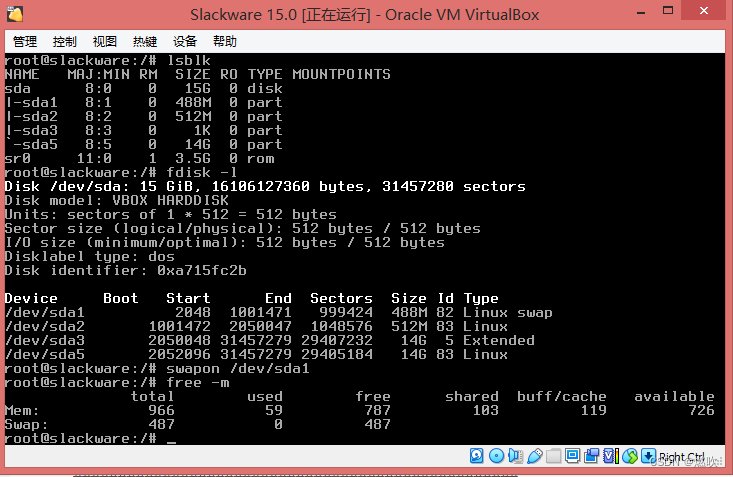Image resolution: width=733 pixels, height=477 pixels.
Task: Click the network adapters status icon
Action: pyautogui.click(x=591, y=456)
